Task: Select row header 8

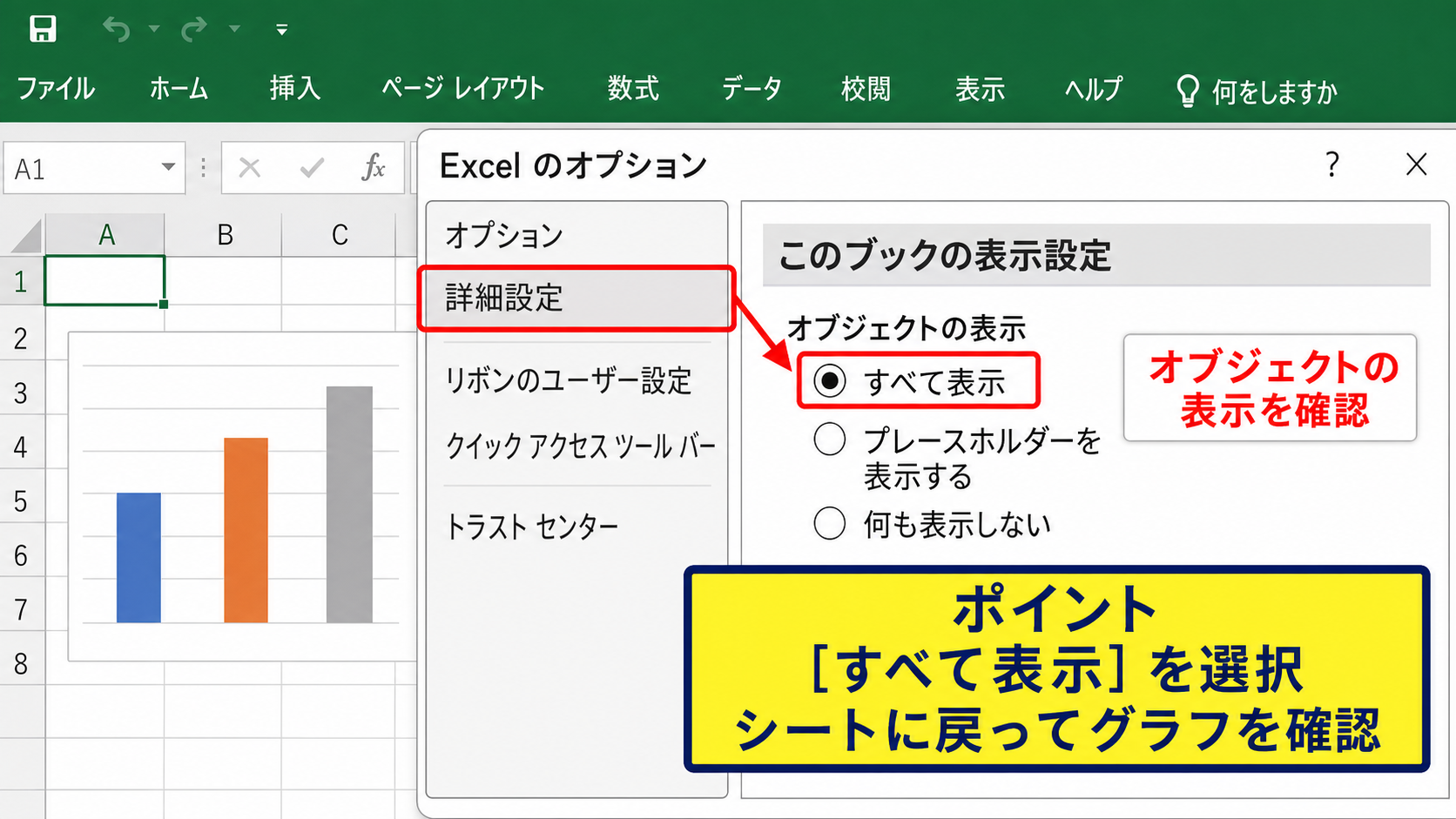Action: (x=22, y=664)
